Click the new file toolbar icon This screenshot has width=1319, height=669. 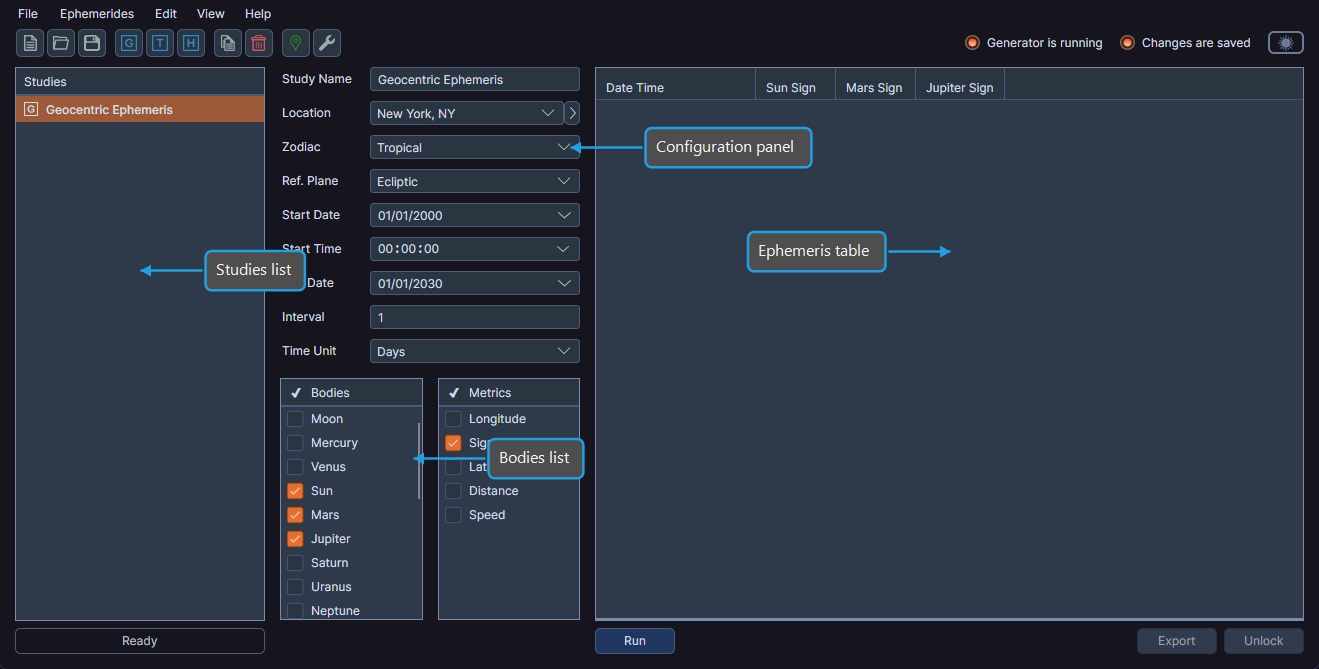30,43
